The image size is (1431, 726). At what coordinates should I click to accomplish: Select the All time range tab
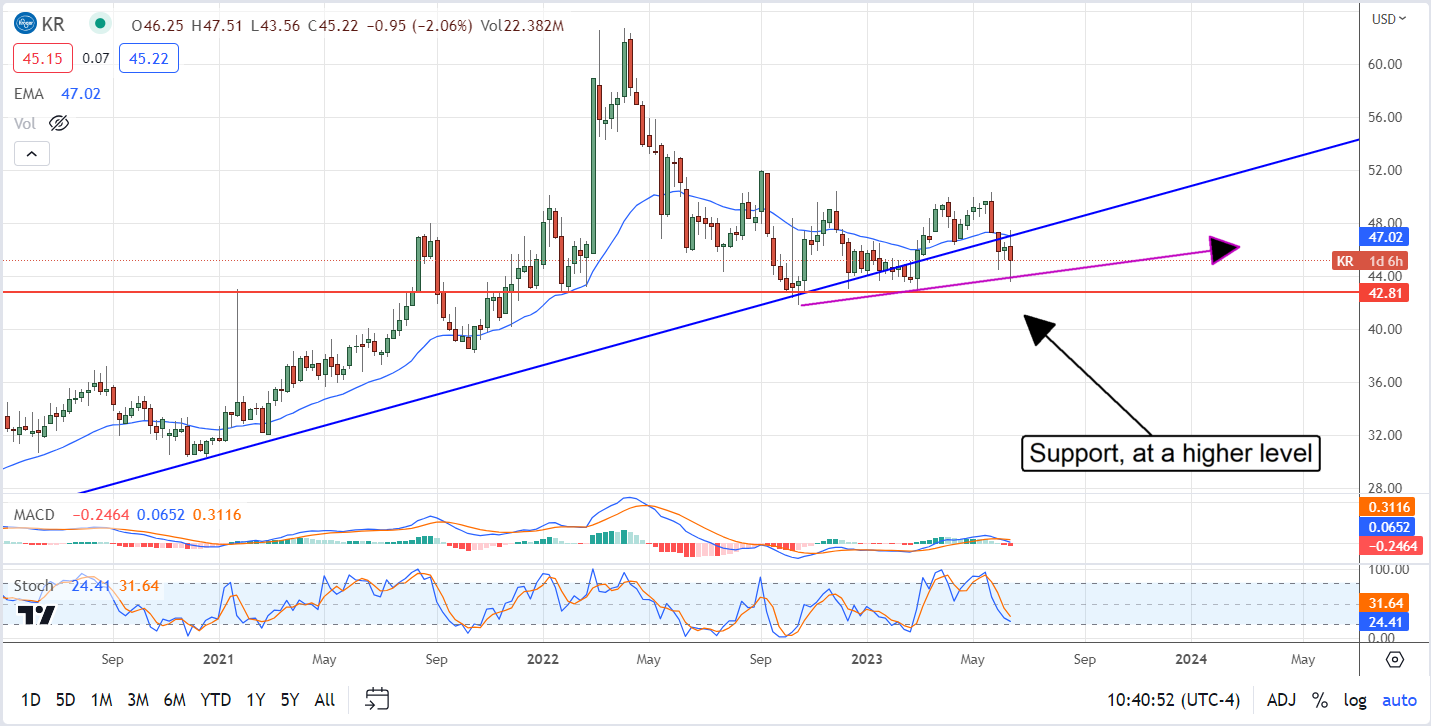324,700
